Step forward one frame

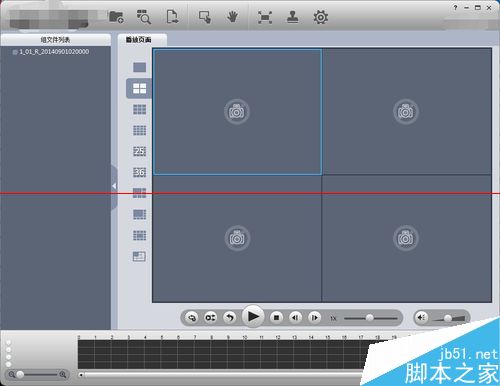coord(314,317)
